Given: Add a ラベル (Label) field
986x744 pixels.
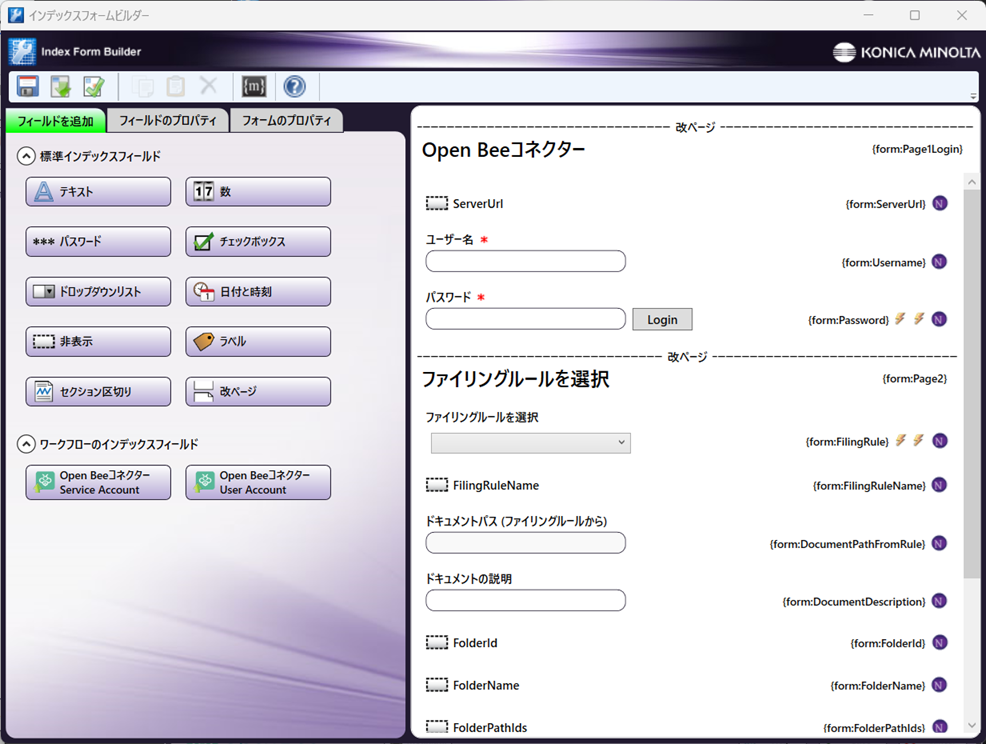Looking at the screenshot, I should click(257, 341).
